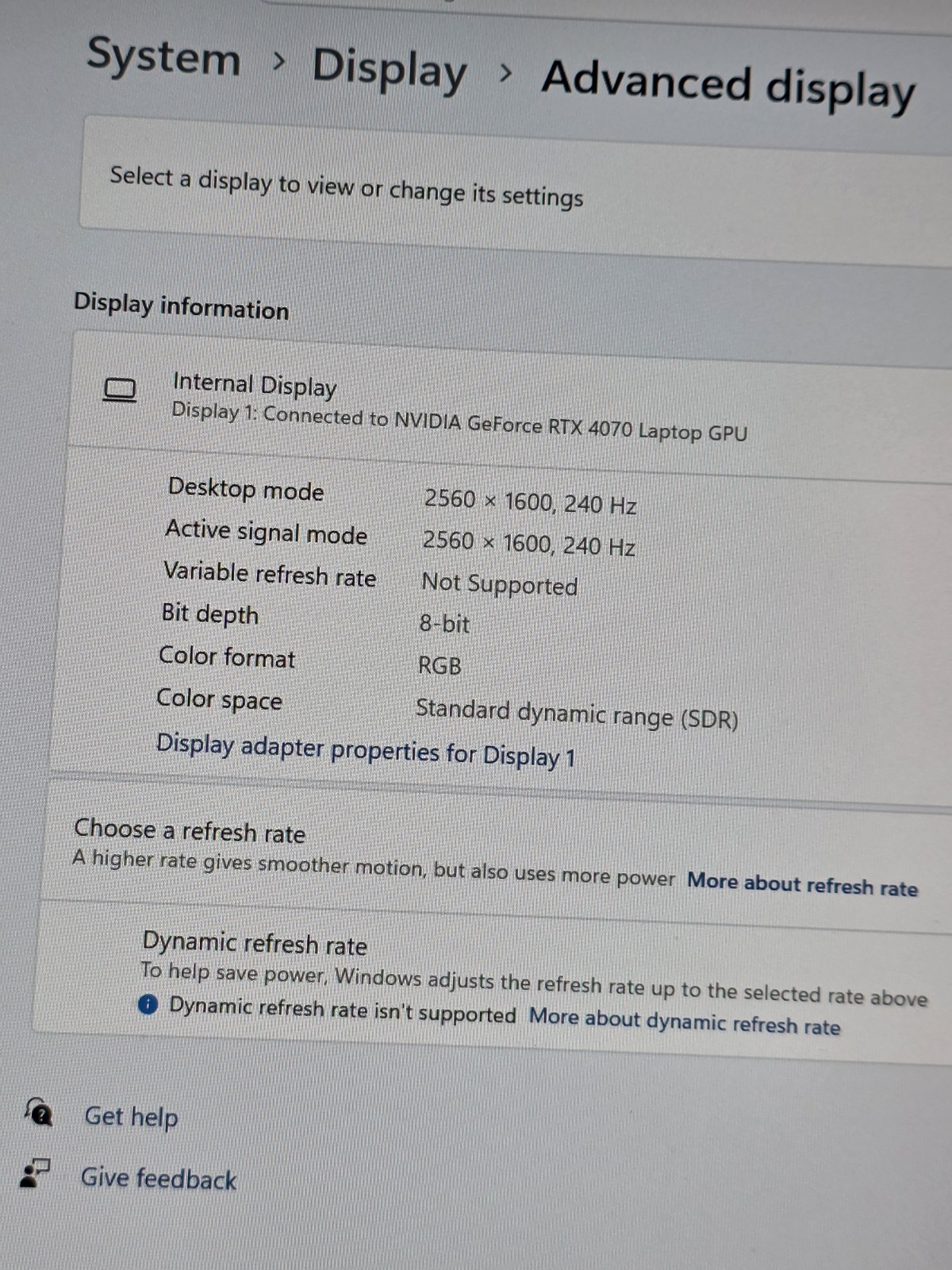Click the Desktop mode label

pyautogui.click(x=246, y=489)
